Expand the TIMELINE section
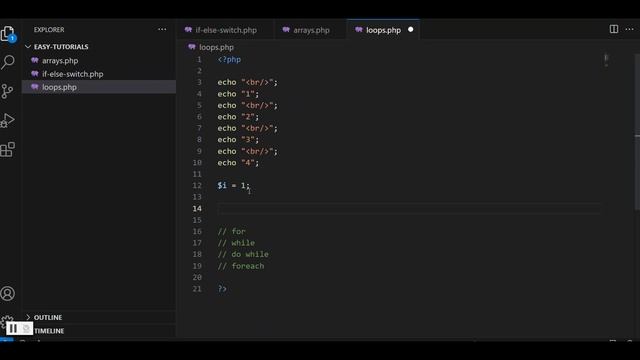 [49, 331]
